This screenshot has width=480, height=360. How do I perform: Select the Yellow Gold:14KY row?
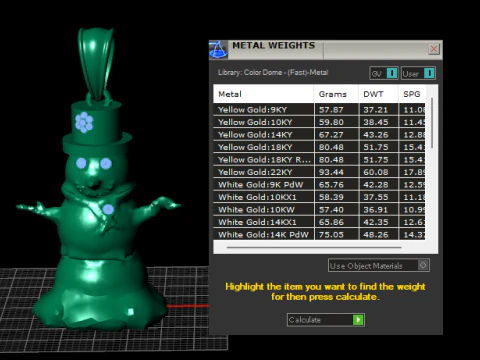click(x=319, y=135)
